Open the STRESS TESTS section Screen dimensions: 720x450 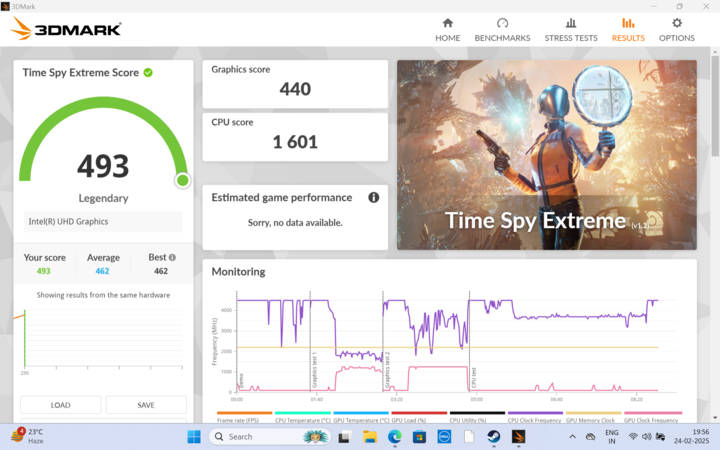571,30
